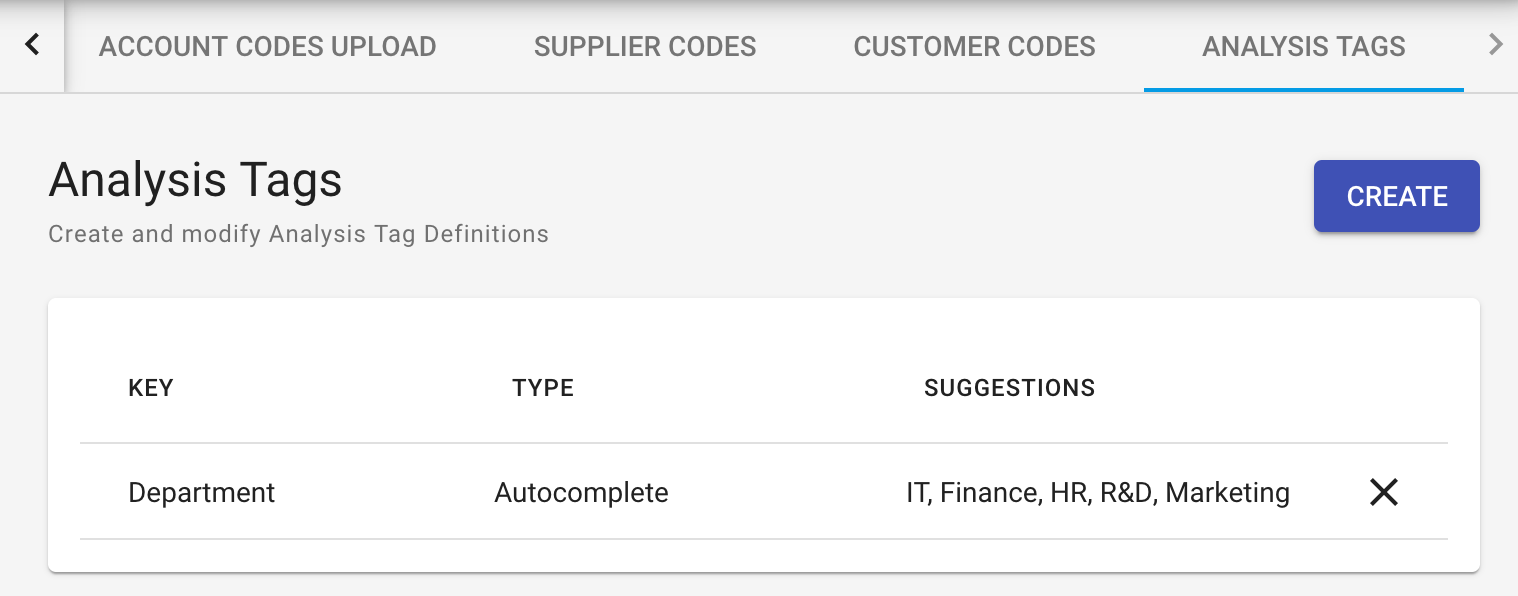Screen dimensions: 1518x596
Task: Click the remove icon on the Department row
Action: [1384, 492]
